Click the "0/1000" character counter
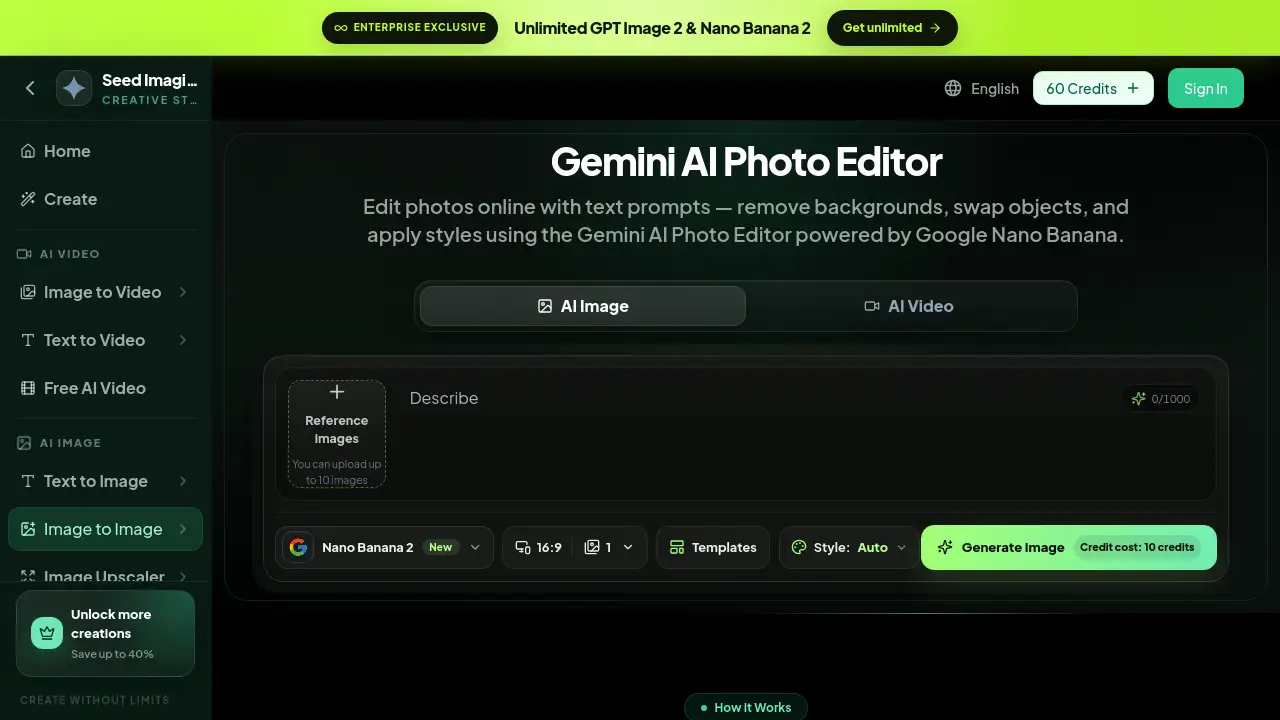Image resolution: width=1280 pixels, height=720 pixels. point(1171,399)
